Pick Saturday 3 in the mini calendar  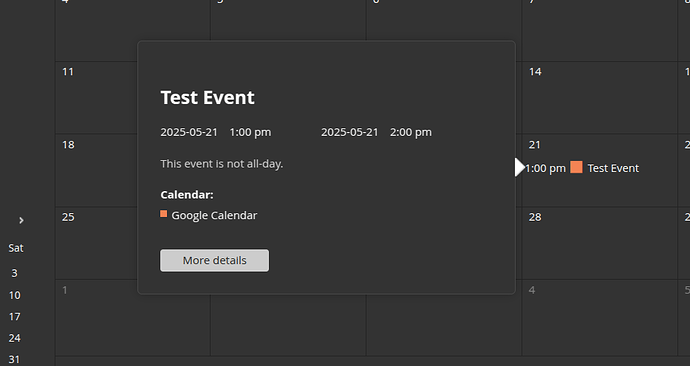pyautogui.click(x=15, y=273)
